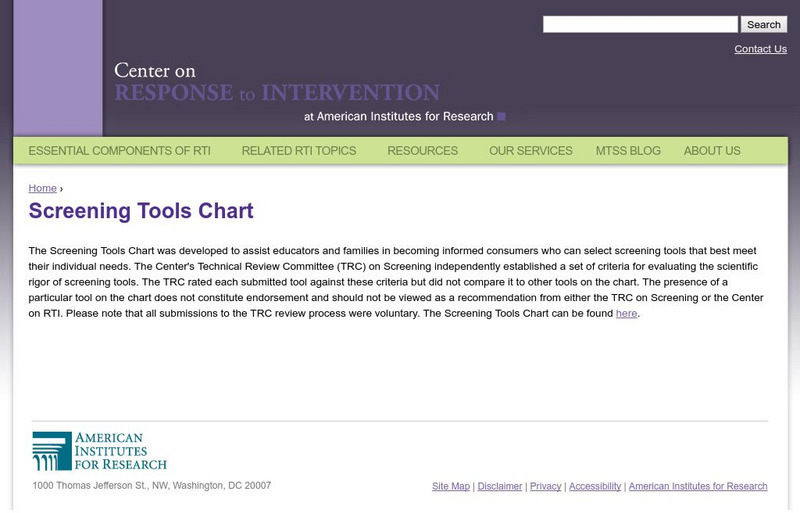Open the Resources menu
The height and width of the screenshot is (513, 800).
[422, 151]
